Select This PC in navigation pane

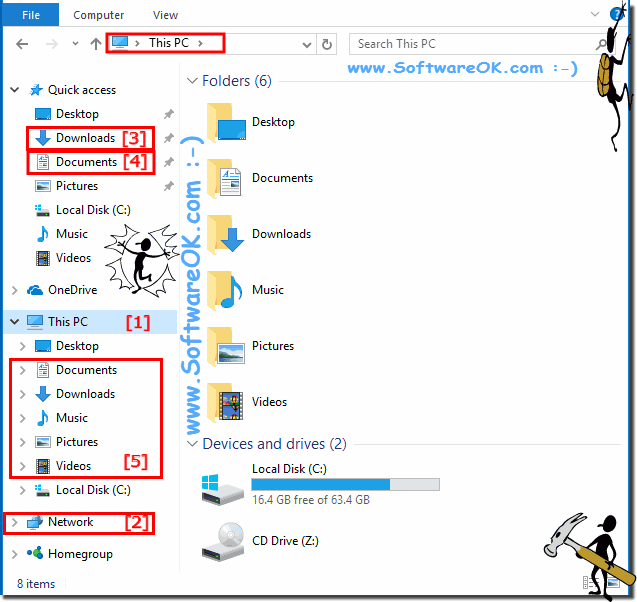point(67,322)
